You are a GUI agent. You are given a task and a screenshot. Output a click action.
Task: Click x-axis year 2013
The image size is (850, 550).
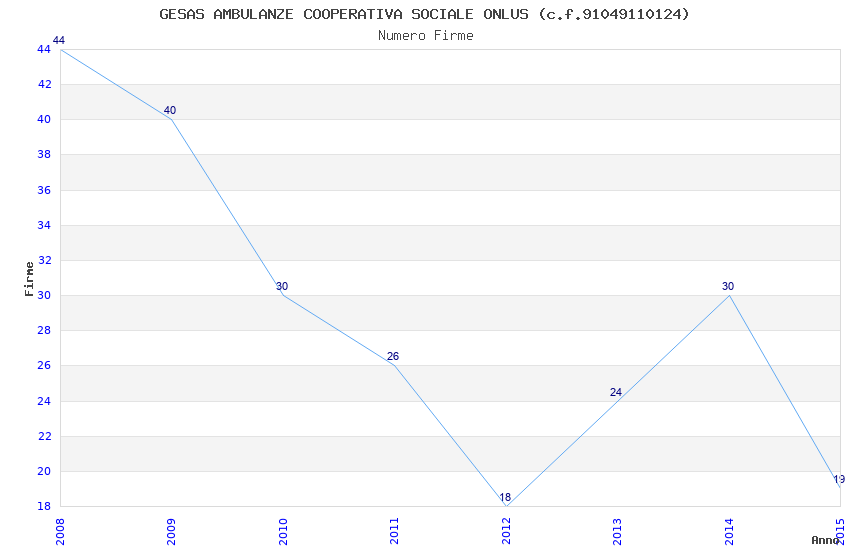pos(617,532)
